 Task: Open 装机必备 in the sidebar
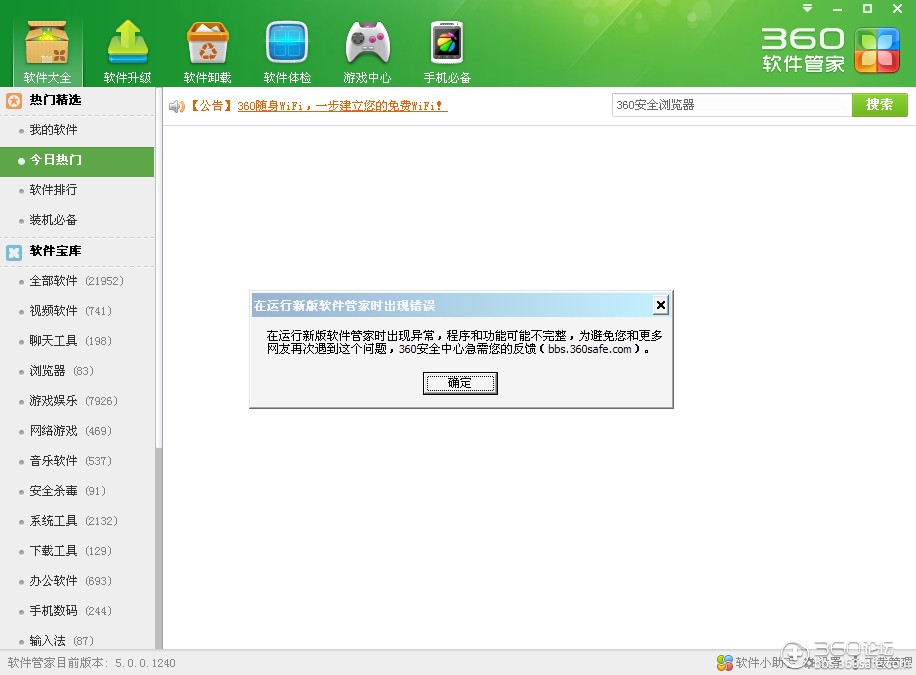point(77,220)
